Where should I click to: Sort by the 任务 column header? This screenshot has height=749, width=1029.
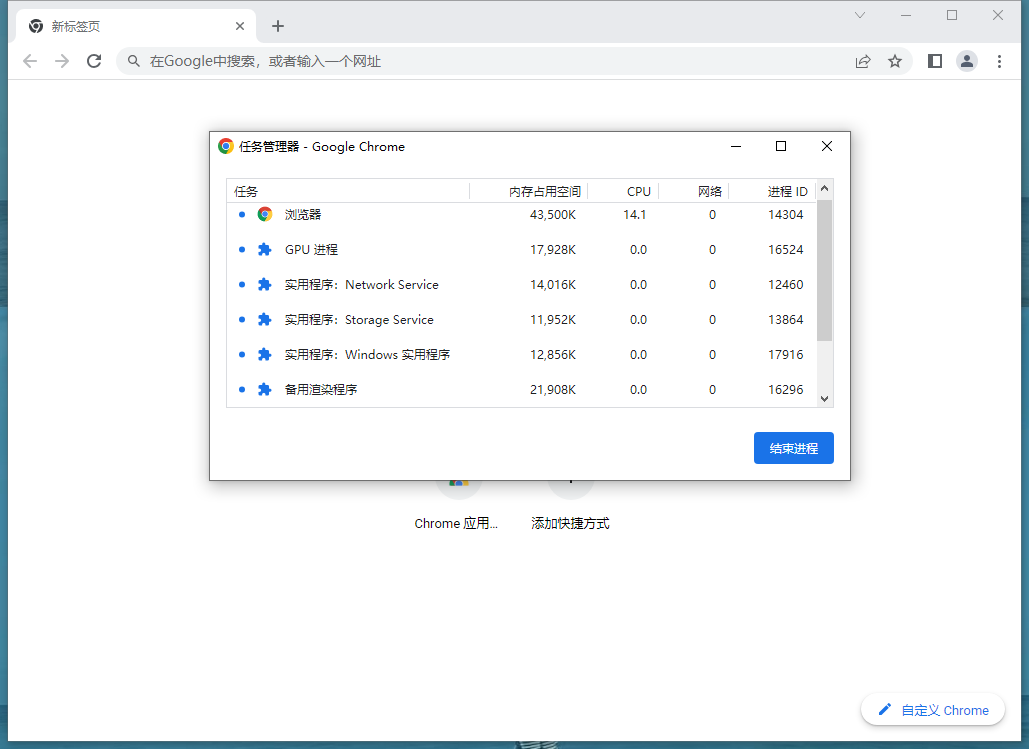pyautogui.click(x=348, y=191)
